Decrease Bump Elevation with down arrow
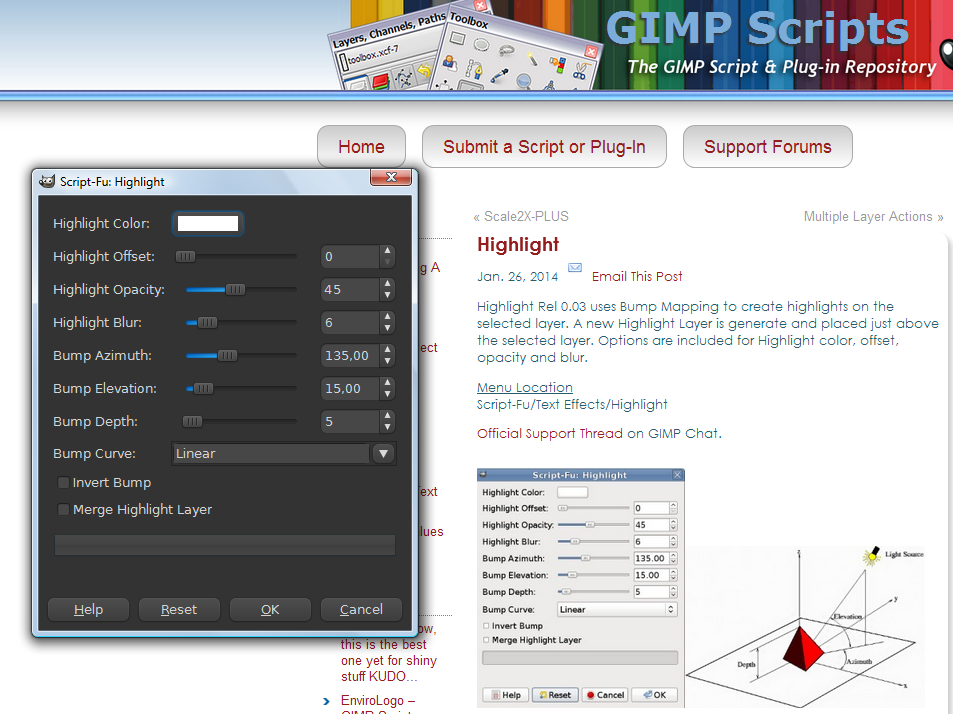This screenshot has height=714, width=953. (x=387, y=394)
